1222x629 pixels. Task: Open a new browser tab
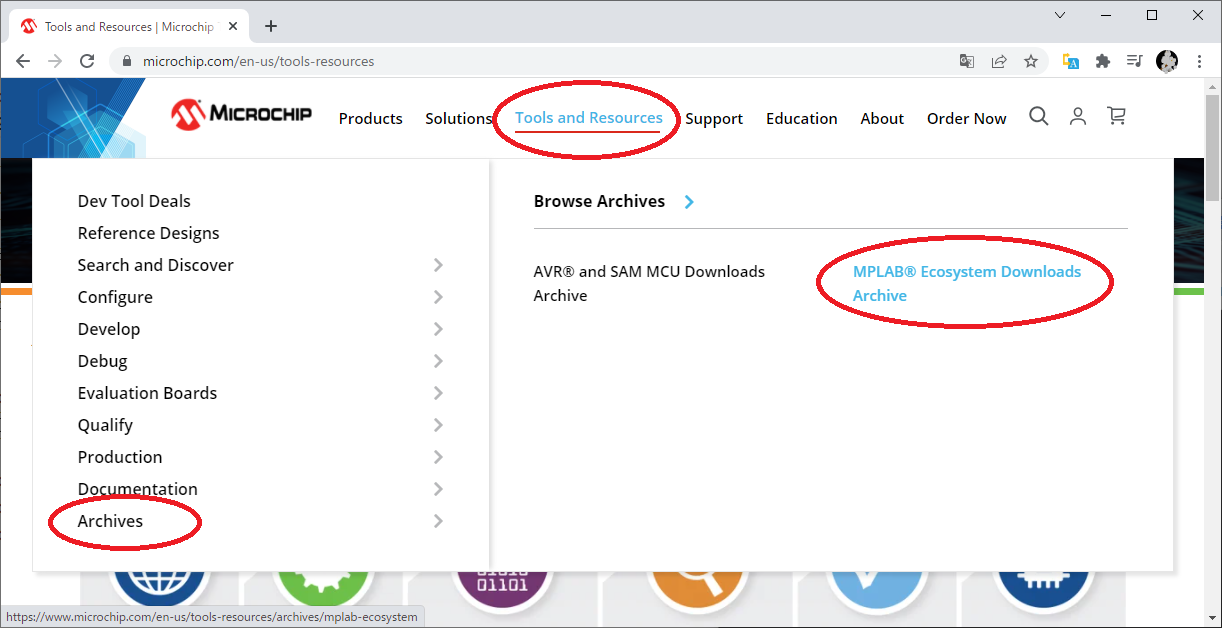[x=271, y=26]
